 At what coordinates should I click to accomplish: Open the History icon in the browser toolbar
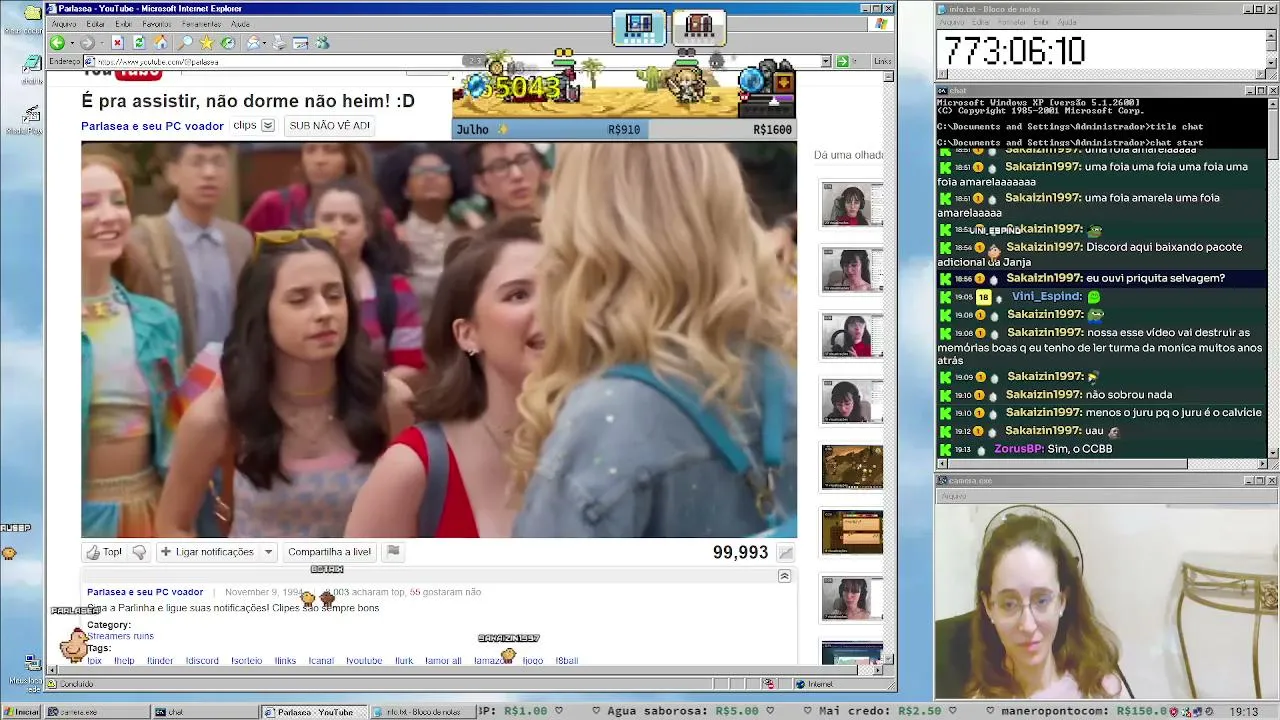tap(228, 43)
